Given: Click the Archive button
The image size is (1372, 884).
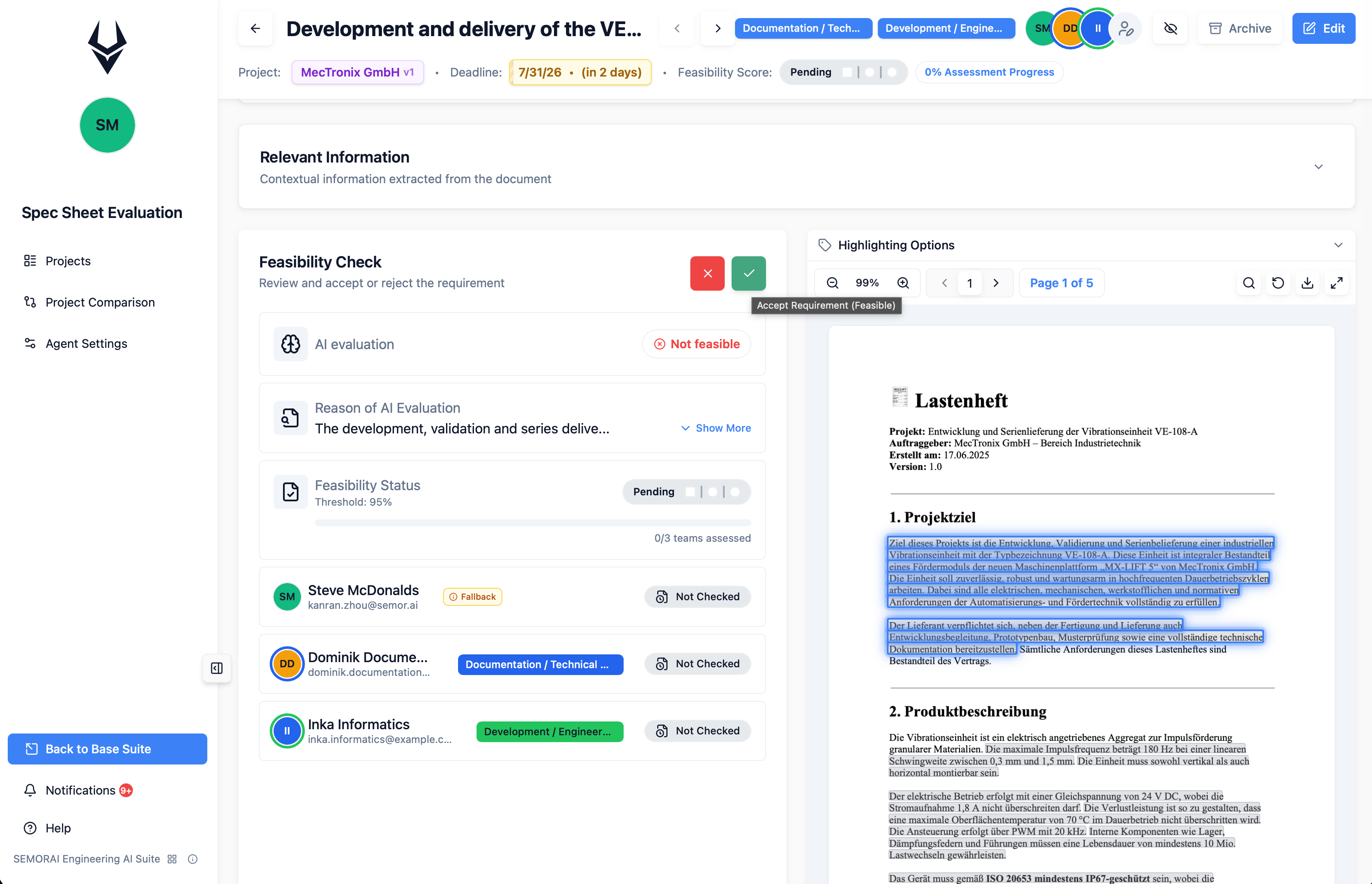Looking at the screenshot, I should 1240,28.
